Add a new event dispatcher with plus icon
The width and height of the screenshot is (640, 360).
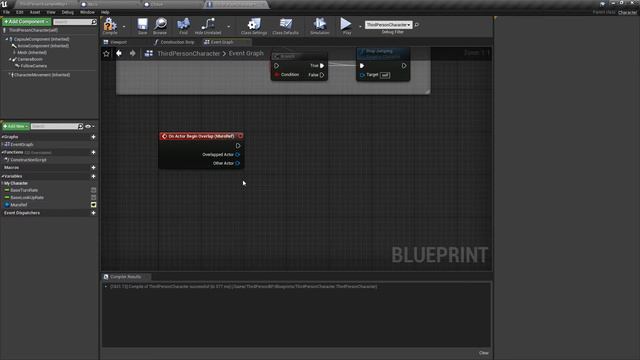pyautogui.click(x=93, y=213)
